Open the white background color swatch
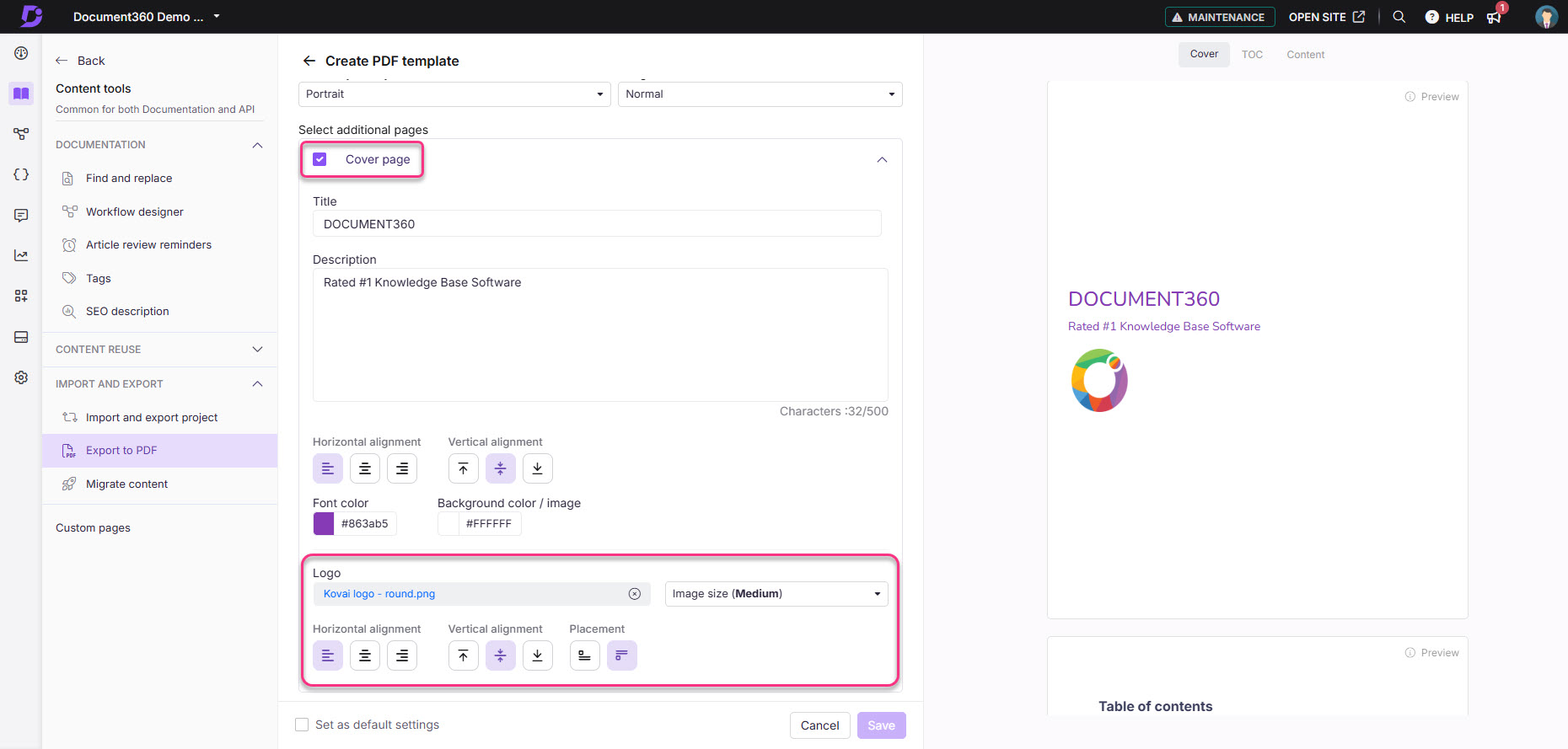 tap(448, 524)
